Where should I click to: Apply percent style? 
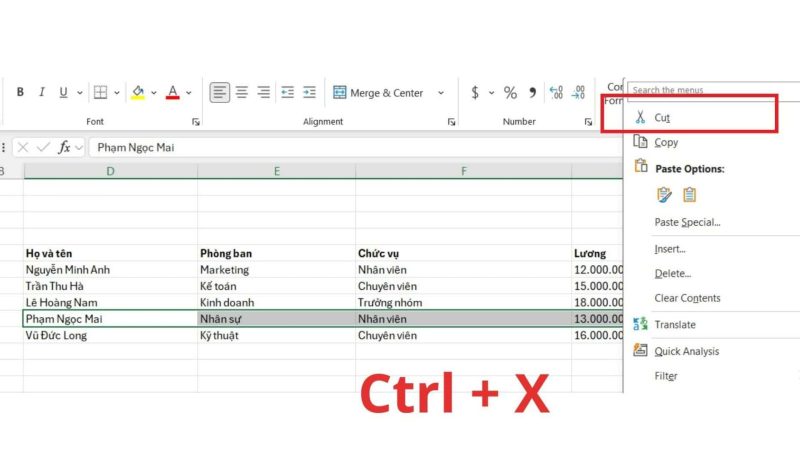pos(510,92)
